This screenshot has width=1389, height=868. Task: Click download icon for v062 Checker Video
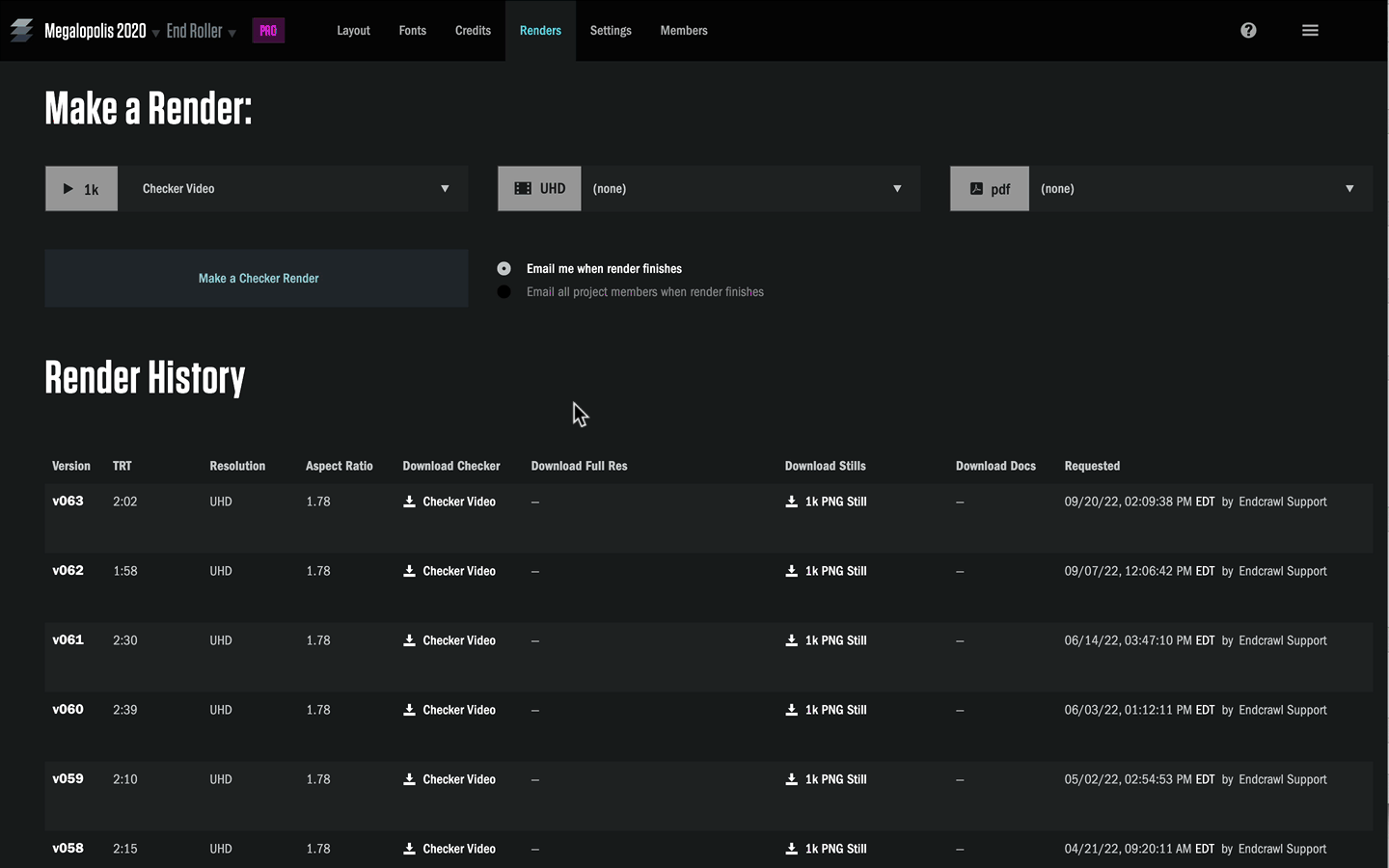tap(409, 571)
